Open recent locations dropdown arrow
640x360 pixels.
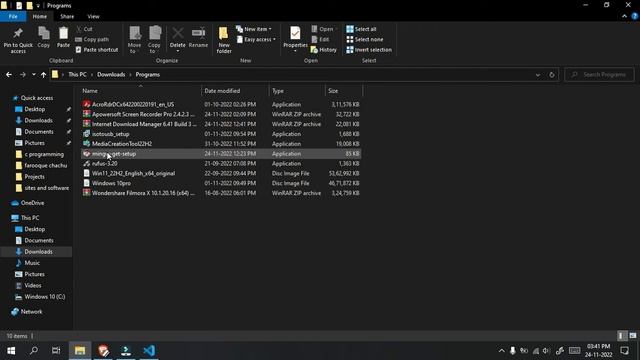point(33,75)
